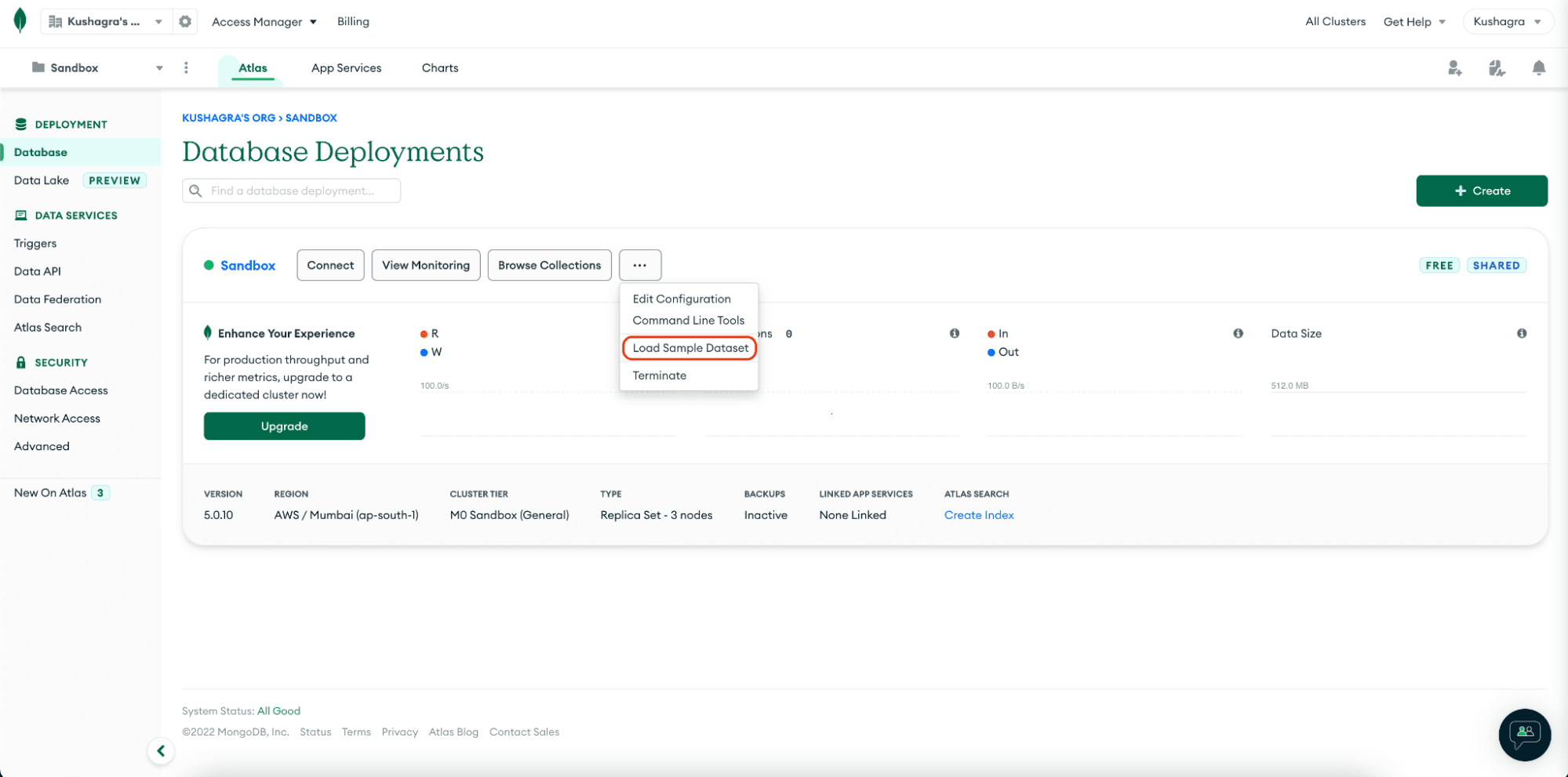
Task: Follow the Create Index link
Action: [978, 515]
